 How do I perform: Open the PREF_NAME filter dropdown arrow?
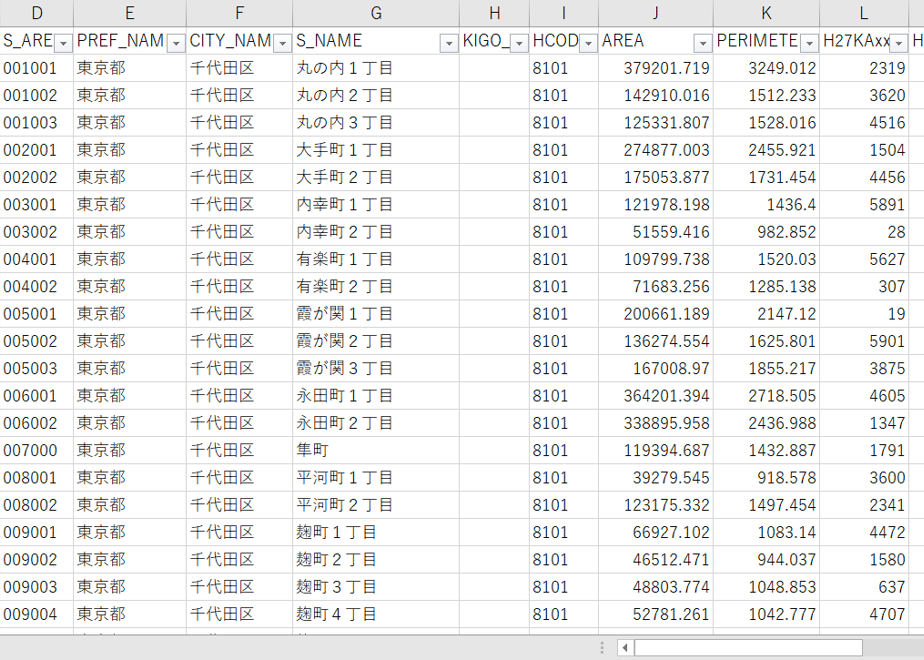[176, 43]
